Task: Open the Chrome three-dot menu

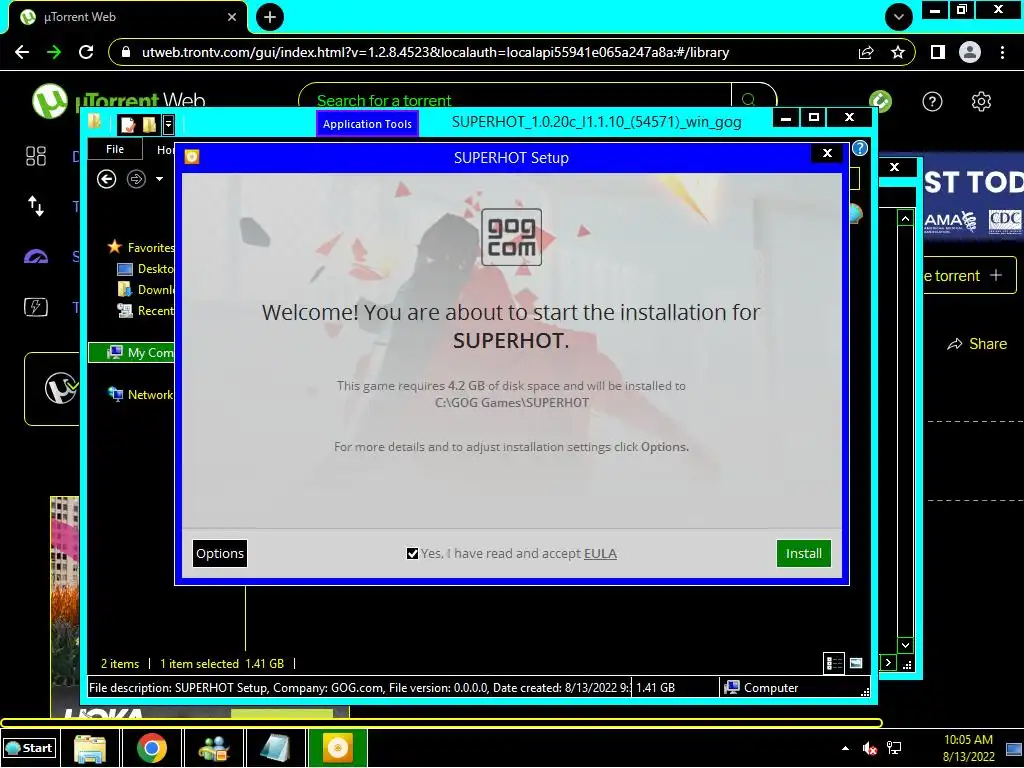Action: click(x=1002, y=52)
